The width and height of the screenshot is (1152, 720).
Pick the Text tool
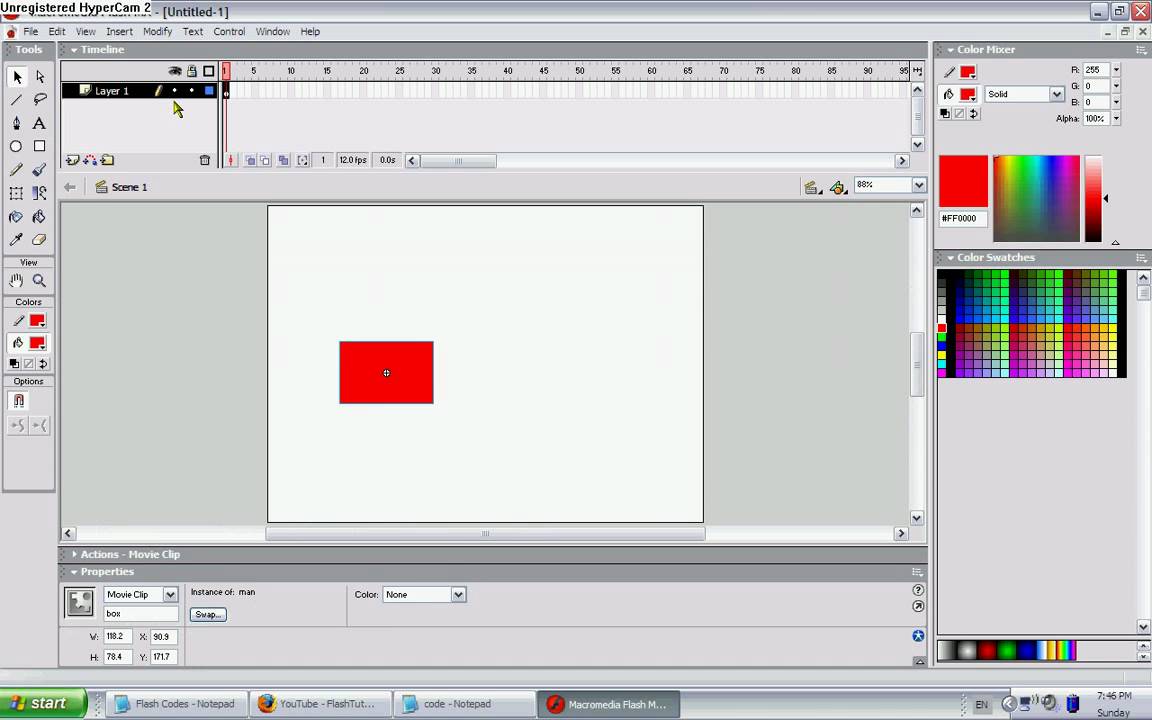(x=40, y=123)
